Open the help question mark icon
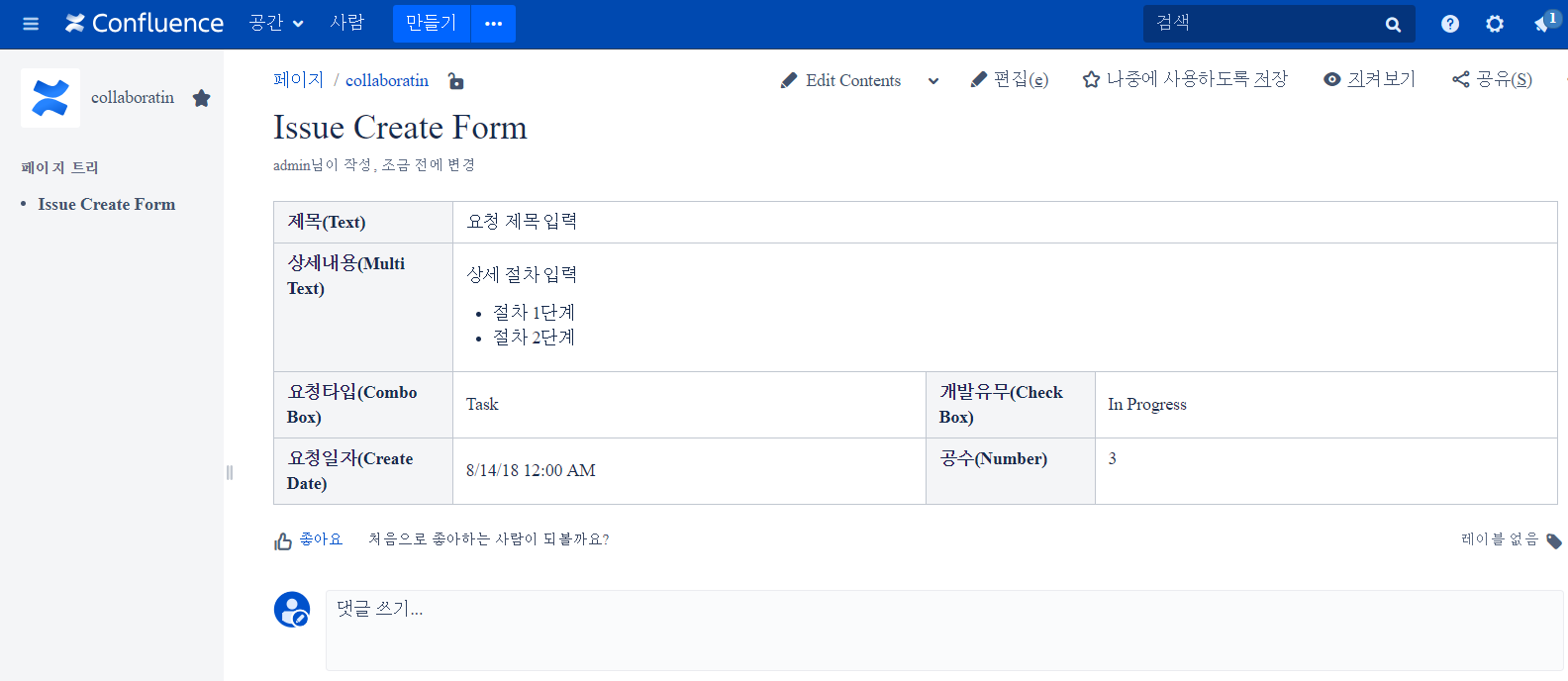Viewport: 1568px width, 681px height. (1449, 24)
